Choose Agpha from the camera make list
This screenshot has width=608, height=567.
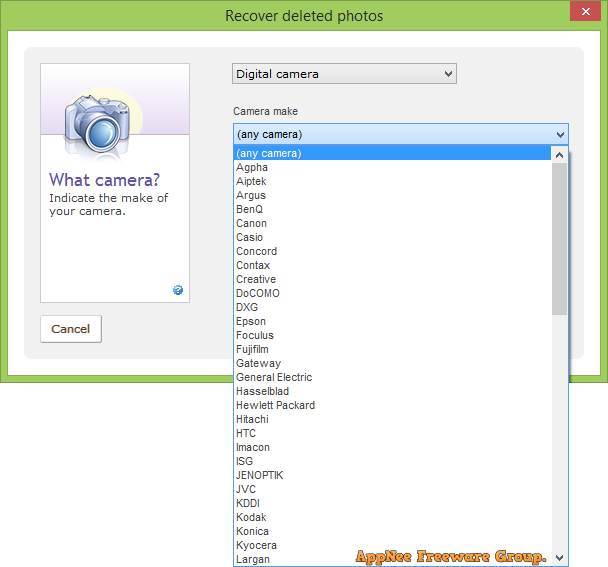coord(392,167)
